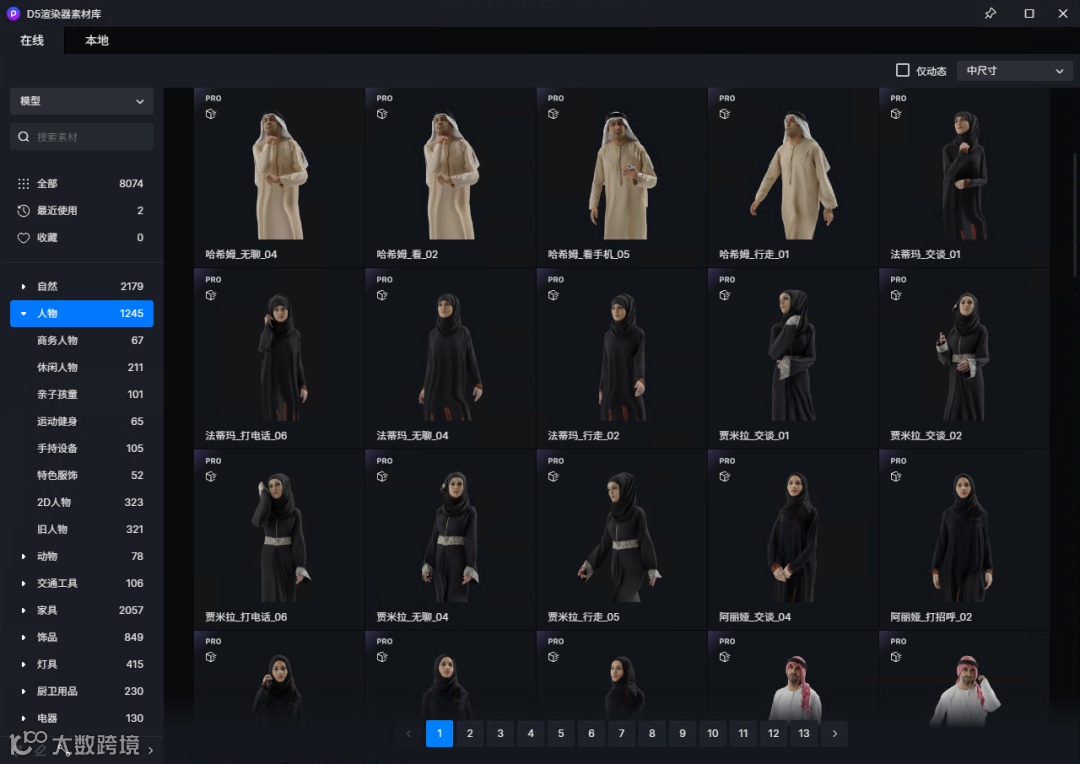Click the 全部 grid icon
This screenshot has height=764, width=1080.
tap(23, 183)
